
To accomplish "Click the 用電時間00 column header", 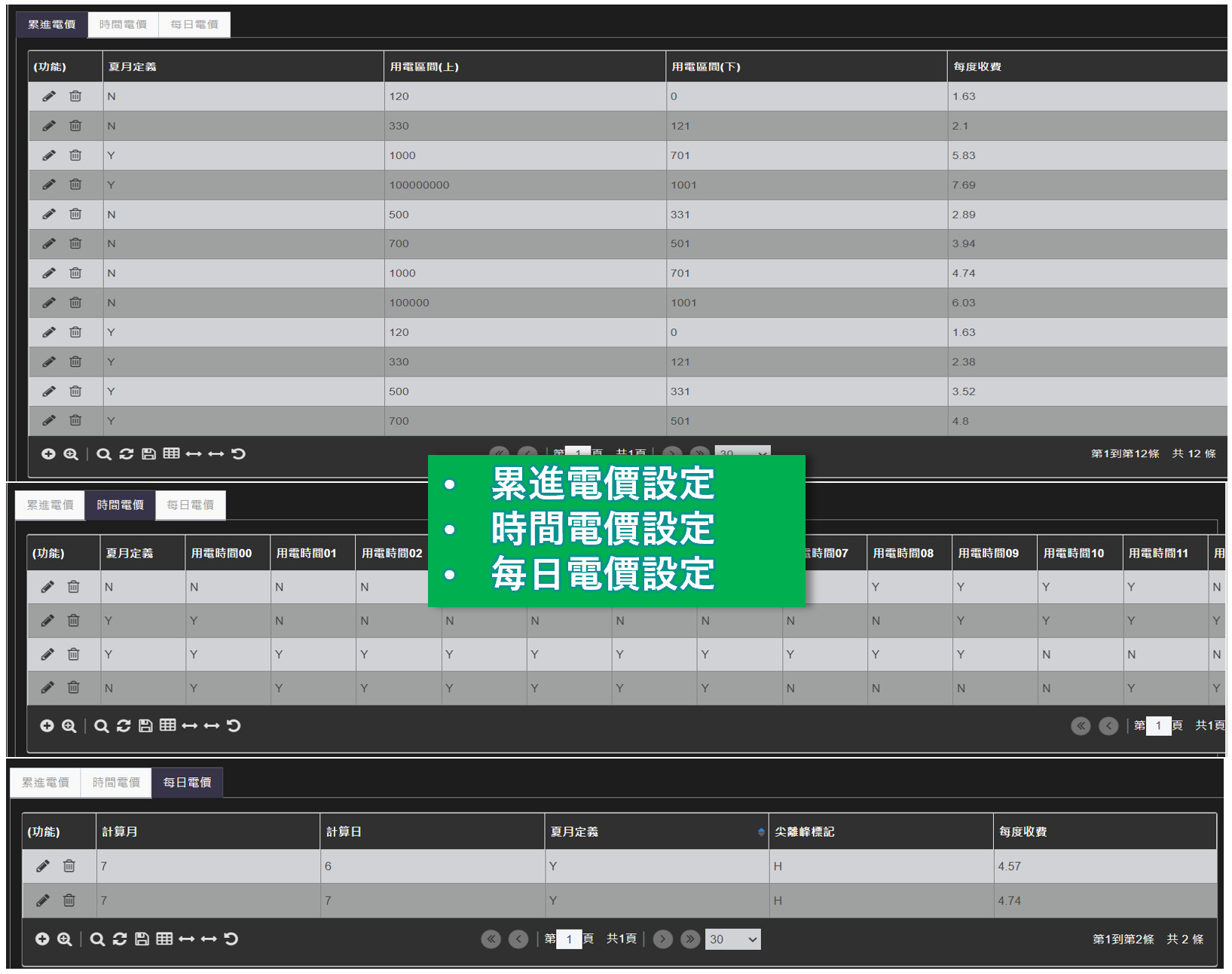I will click(228, 553).
